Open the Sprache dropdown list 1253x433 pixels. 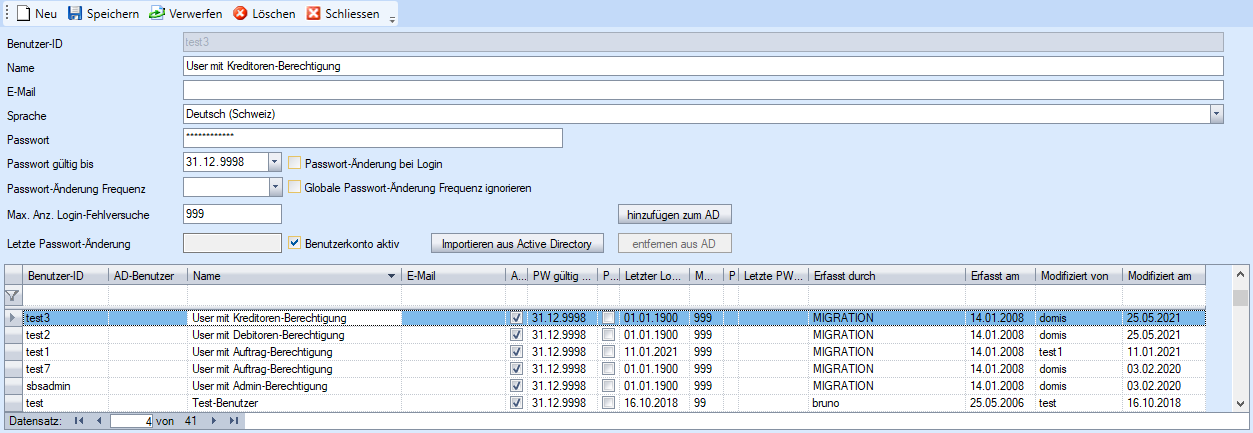1216,115
